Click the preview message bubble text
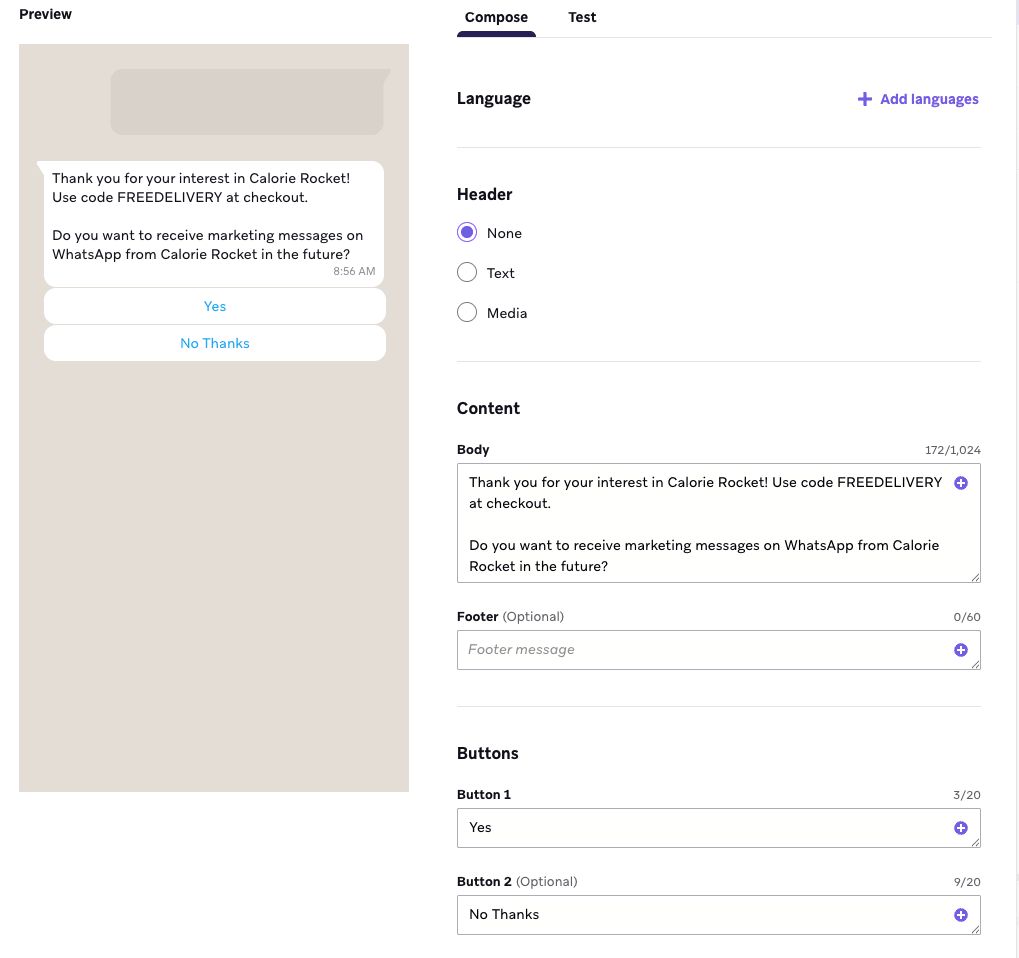The image size is (1019, 958). click(x=208, y=216)
